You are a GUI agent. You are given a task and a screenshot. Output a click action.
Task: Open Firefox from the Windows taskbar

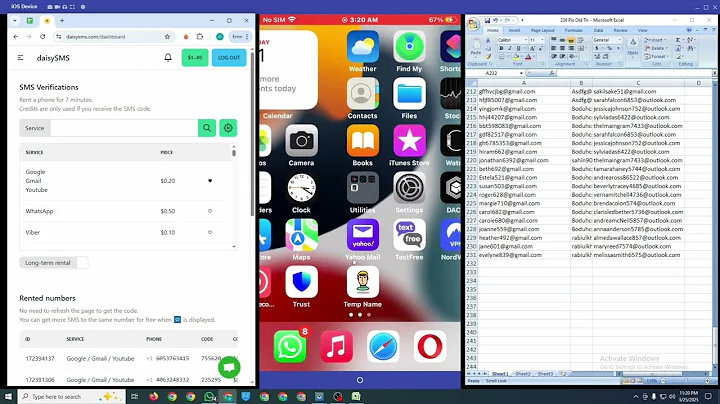pyautogui.click(x=153, y=396)
